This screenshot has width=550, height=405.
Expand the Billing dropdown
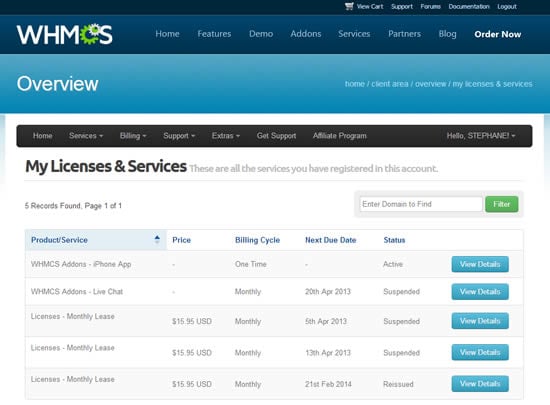coord(133,136)
